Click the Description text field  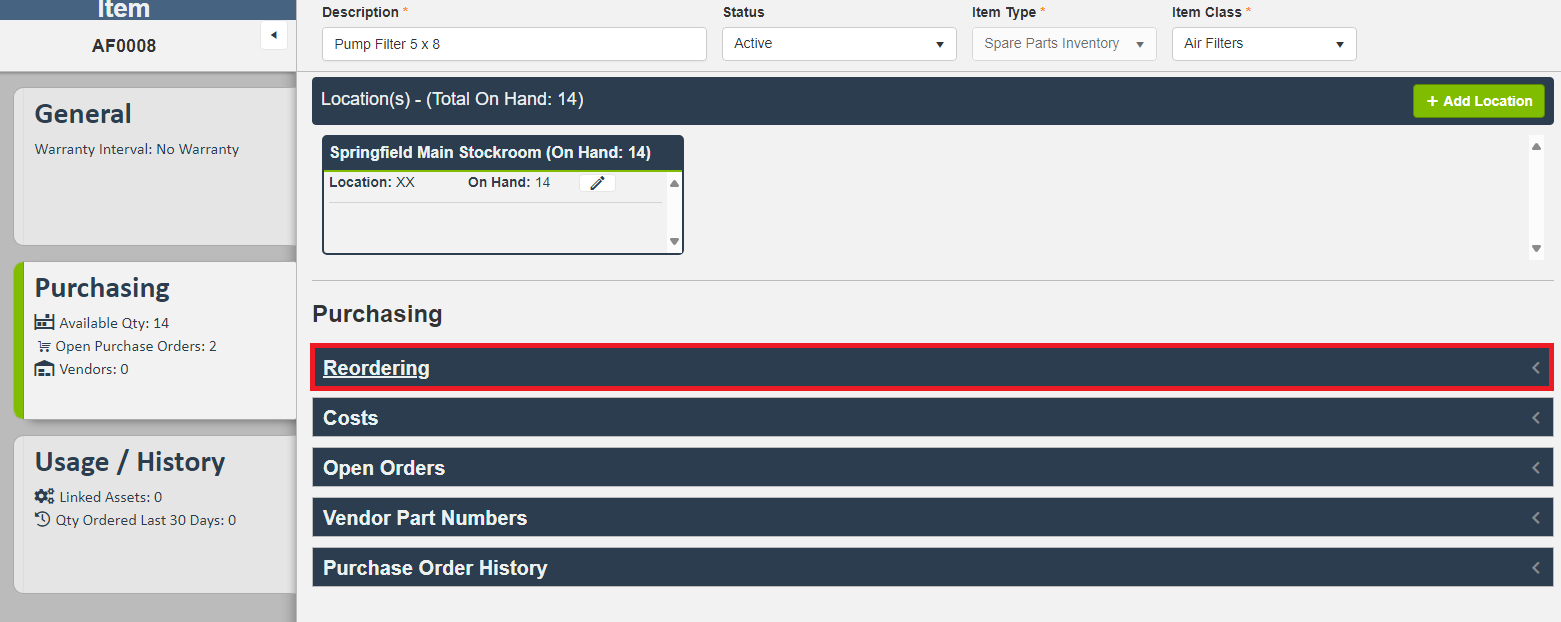point(514,44)
